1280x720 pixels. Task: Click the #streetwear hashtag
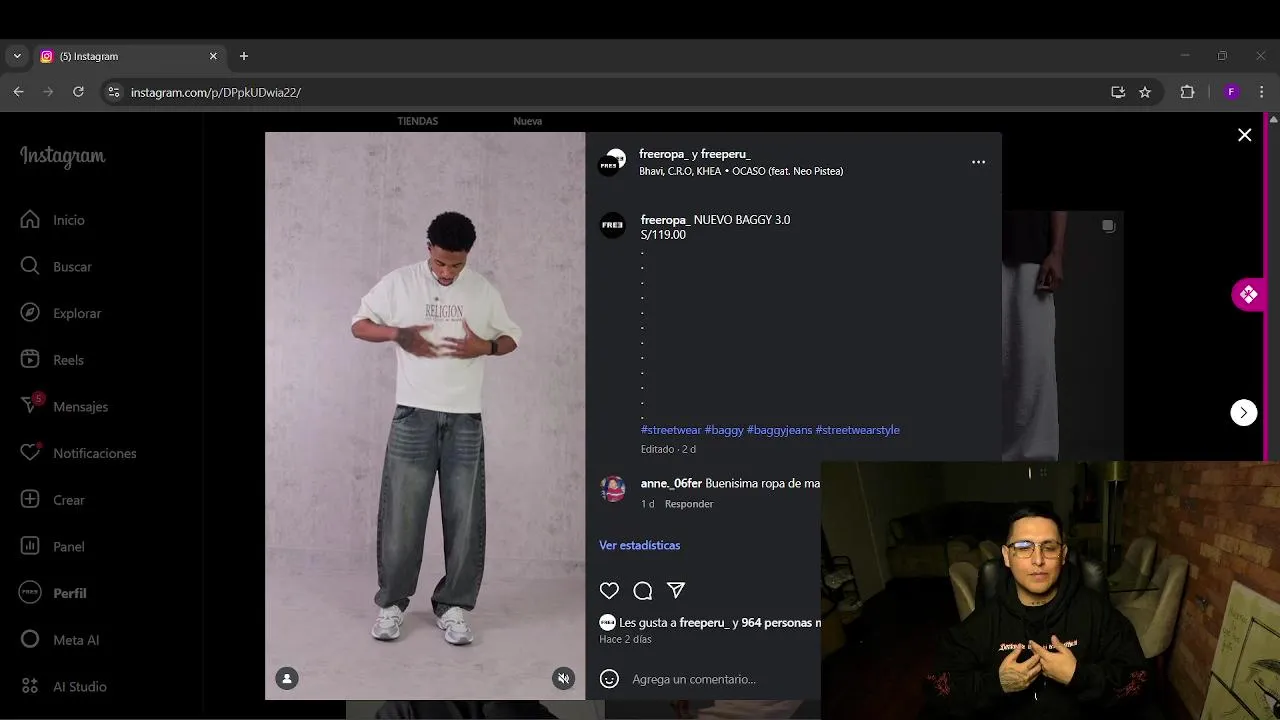[x=671, y=430]
